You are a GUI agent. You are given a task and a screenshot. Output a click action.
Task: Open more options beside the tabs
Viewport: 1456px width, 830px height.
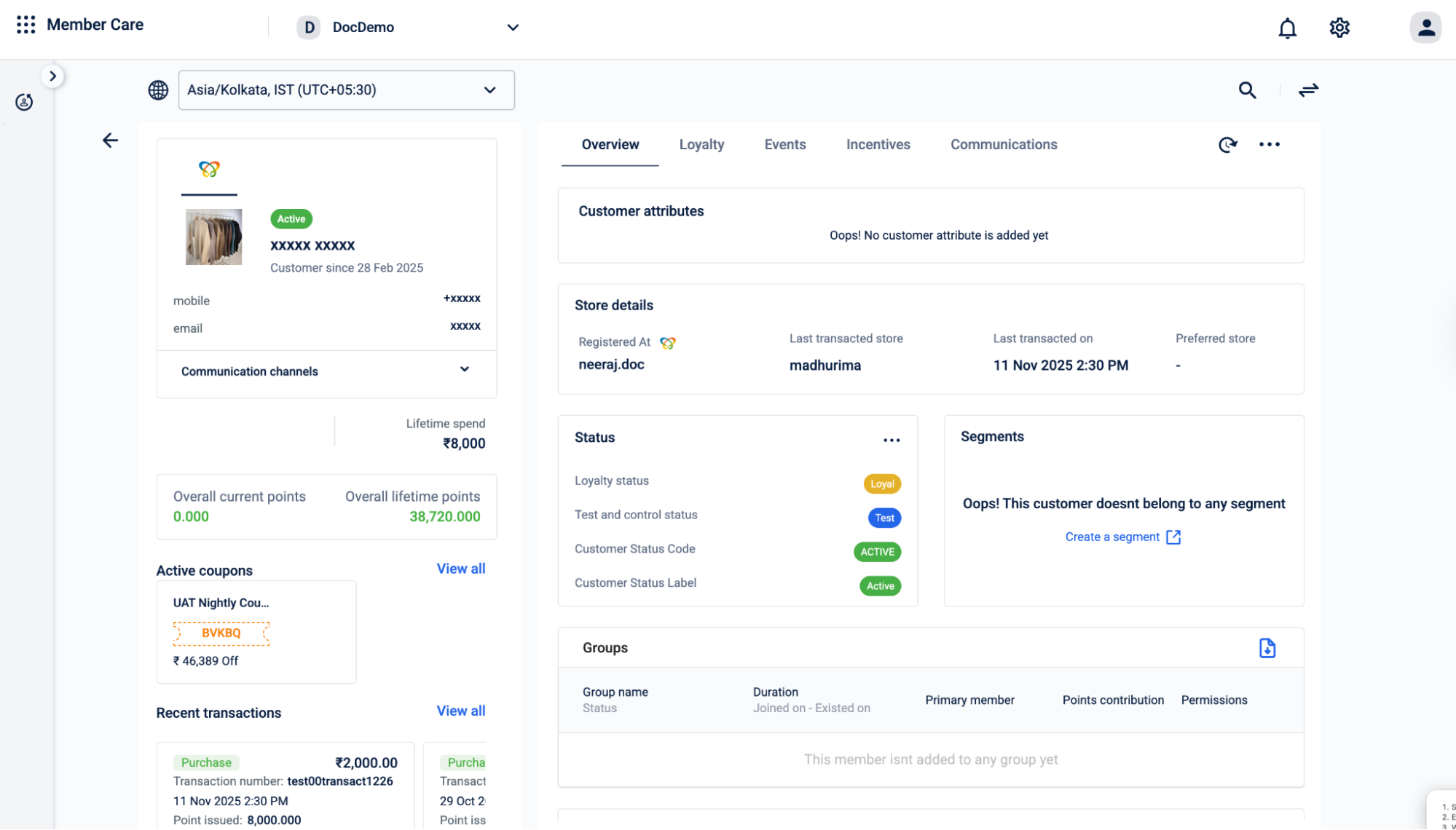(1269, 145)
